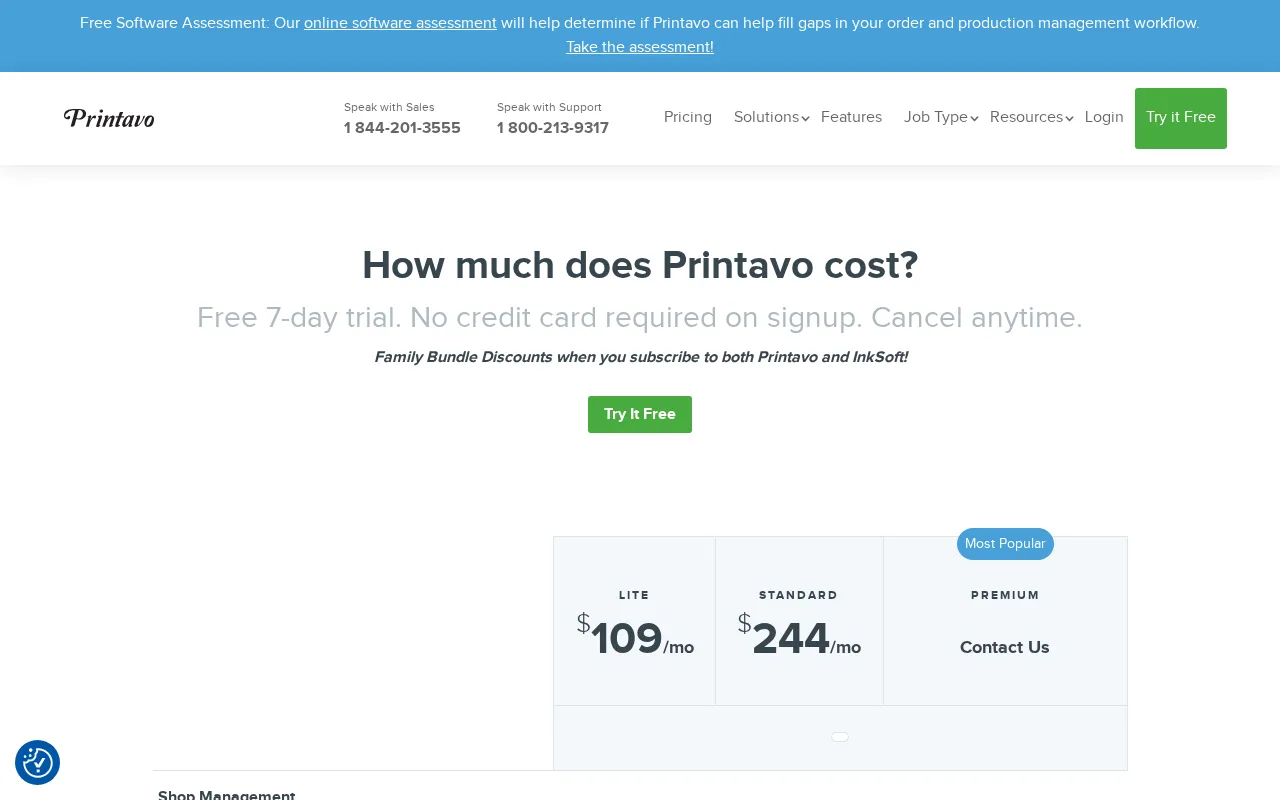Expand the Resources dropdown menu
This screenshot has width=1280, height=800.
(1031, 117)
